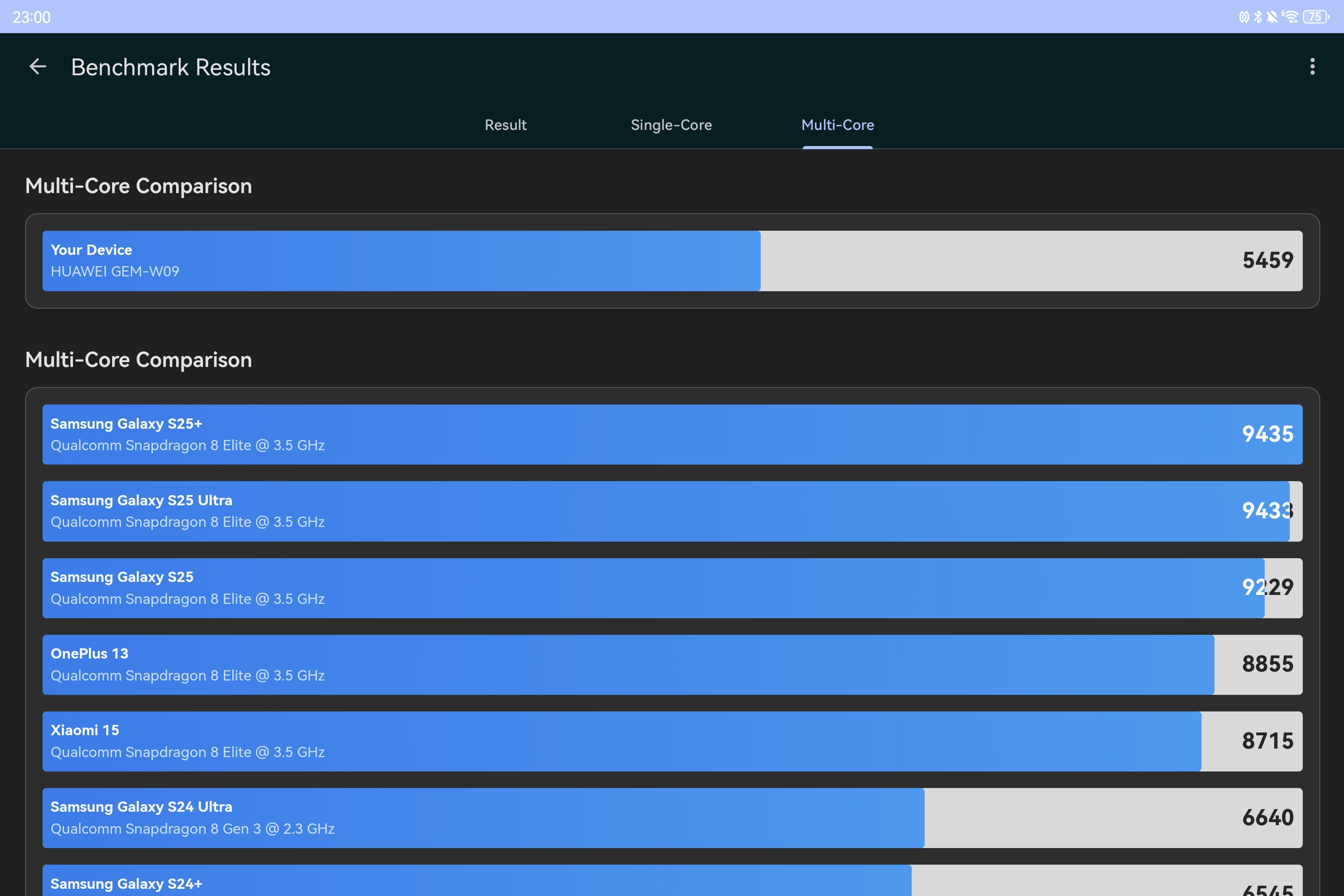The height and width of the screenshot is (896, 1344).
Task: Tap the battery indicator showing 75
Action: coord(1316,17)
